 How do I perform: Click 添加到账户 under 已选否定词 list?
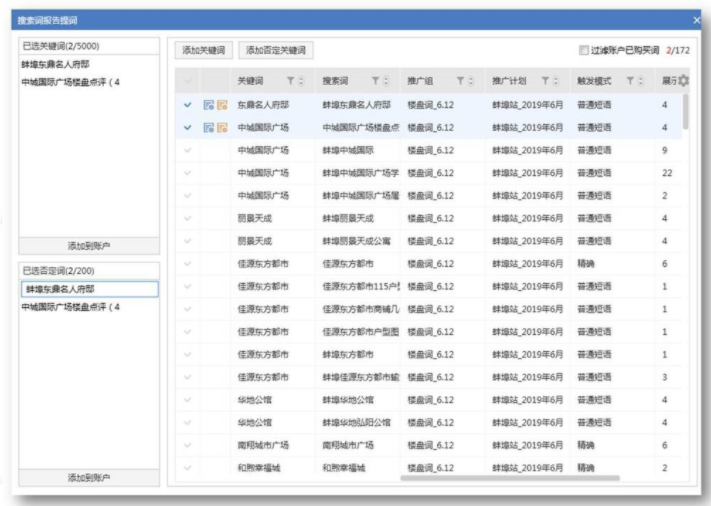(89, 477)
